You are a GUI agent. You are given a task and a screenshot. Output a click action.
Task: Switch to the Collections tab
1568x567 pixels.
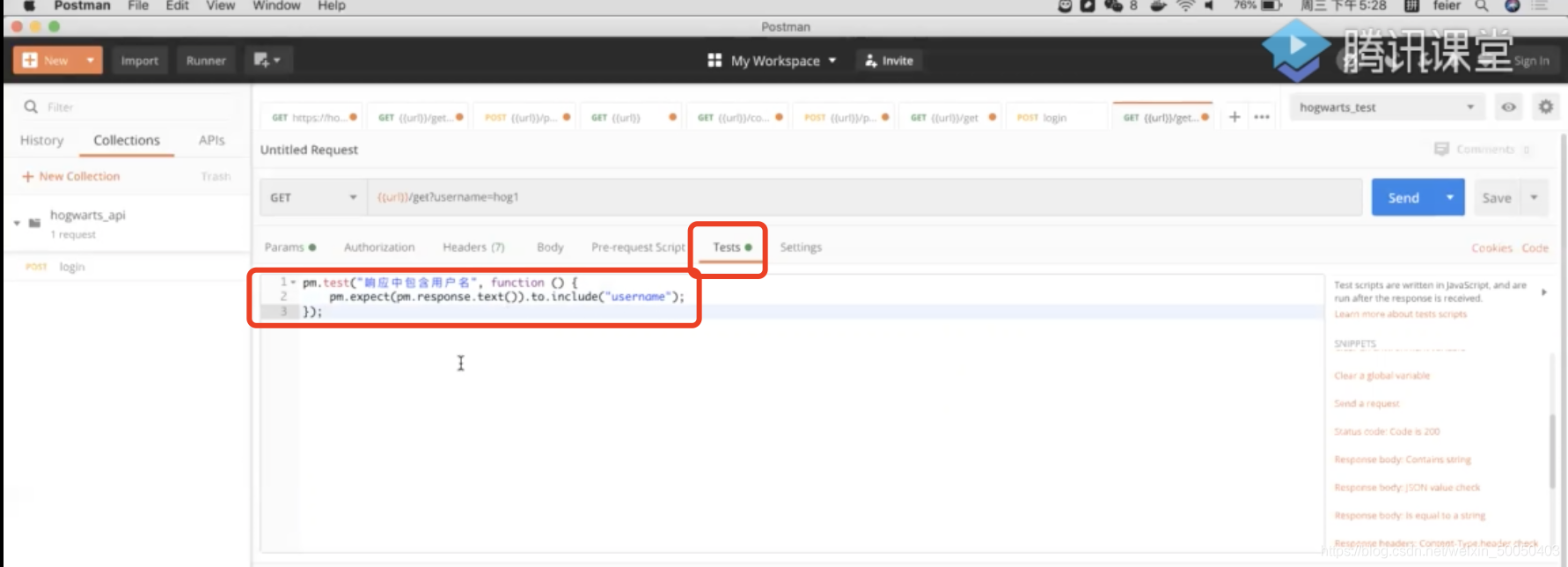(127, 140)
